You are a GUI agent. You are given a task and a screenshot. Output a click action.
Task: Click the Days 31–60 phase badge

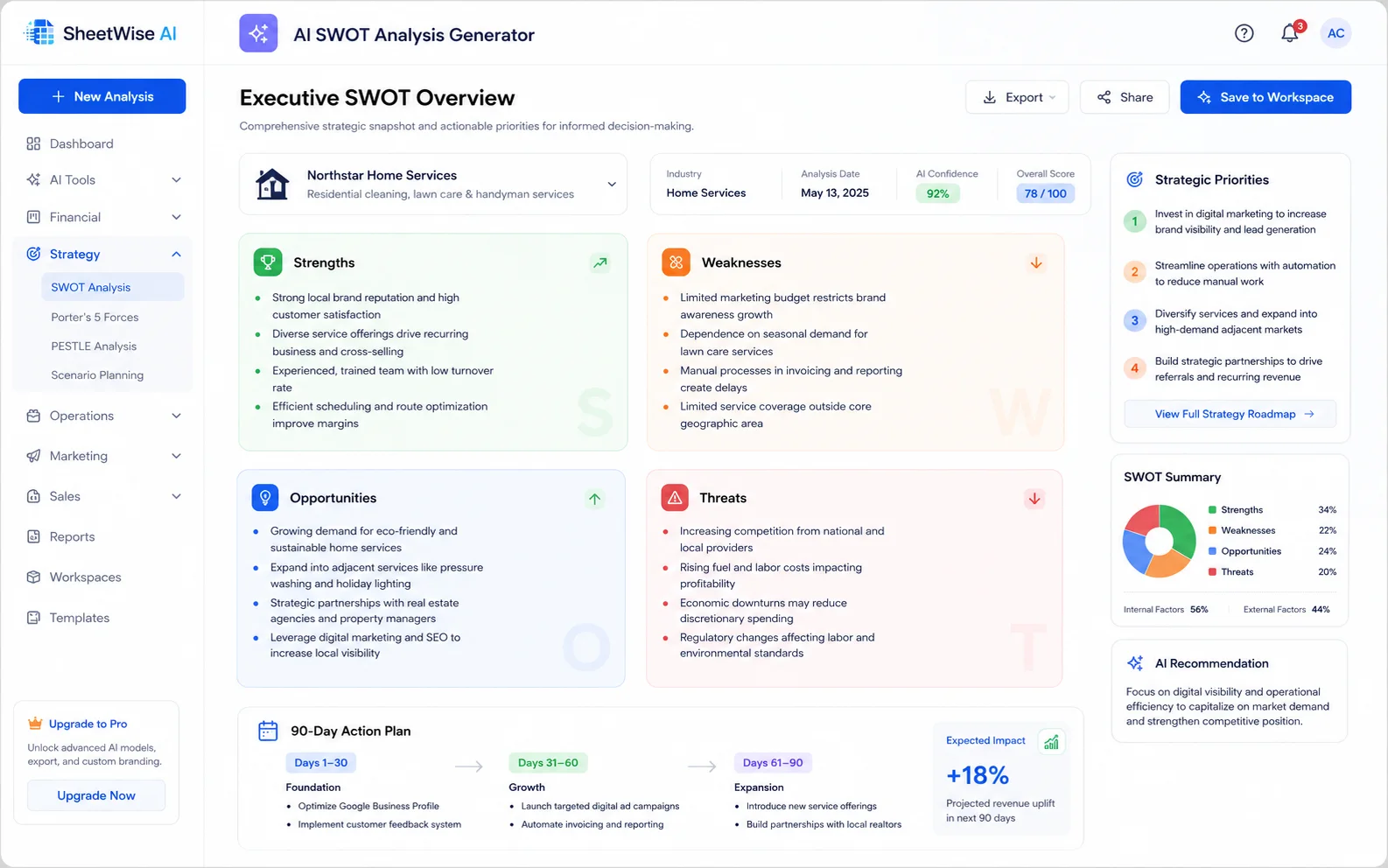(x=548, y=763)
